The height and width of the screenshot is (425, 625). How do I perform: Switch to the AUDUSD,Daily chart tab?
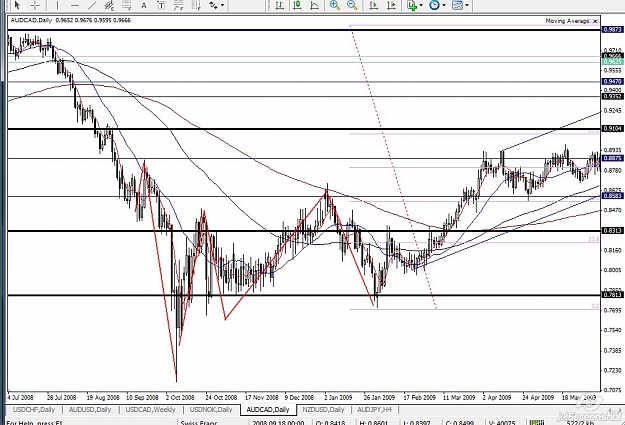[90, 409]
